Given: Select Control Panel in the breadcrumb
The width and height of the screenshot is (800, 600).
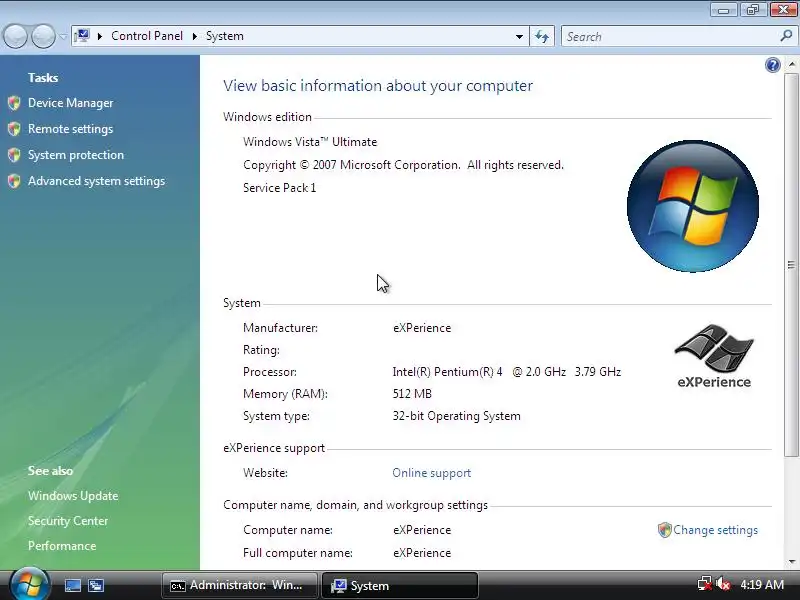Looking at the screenshot, I should [147, 36].
